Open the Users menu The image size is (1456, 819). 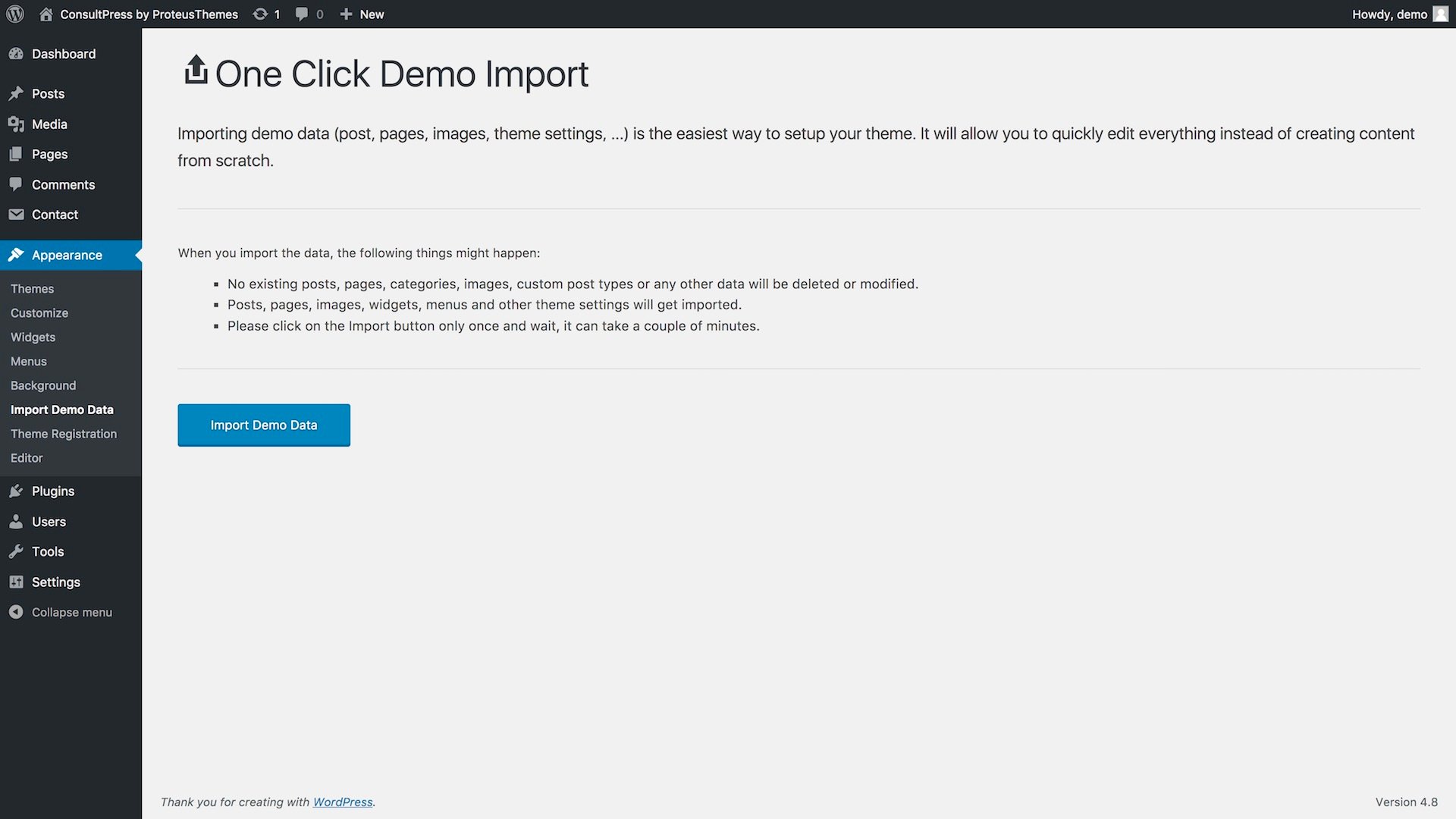[49, 522]
